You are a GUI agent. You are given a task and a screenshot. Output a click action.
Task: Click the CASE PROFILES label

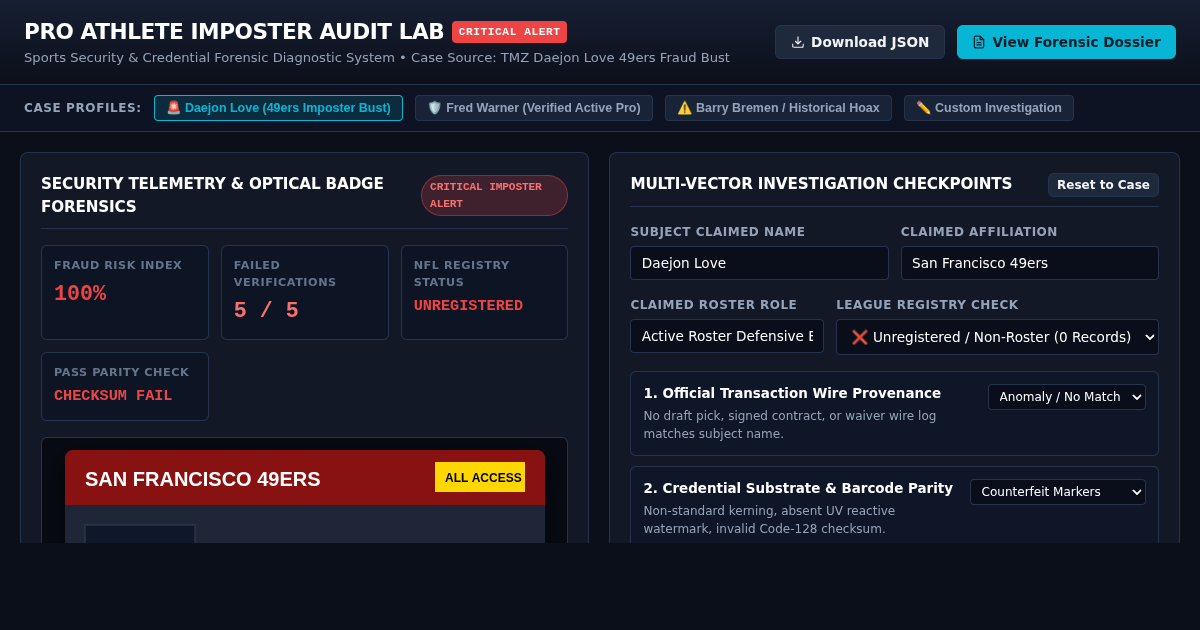pos(83,108)
